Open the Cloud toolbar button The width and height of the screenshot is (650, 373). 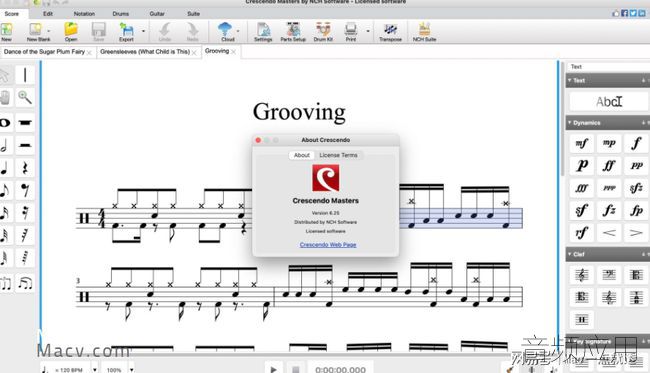pyautogui.click(x=228, y=32)
